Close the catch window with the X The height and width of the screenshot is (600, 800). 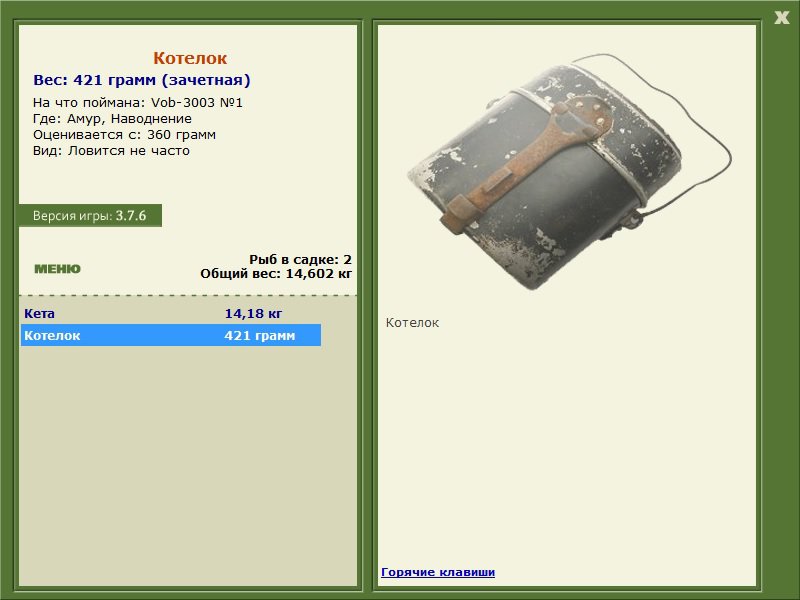click(x=781, y=18)
